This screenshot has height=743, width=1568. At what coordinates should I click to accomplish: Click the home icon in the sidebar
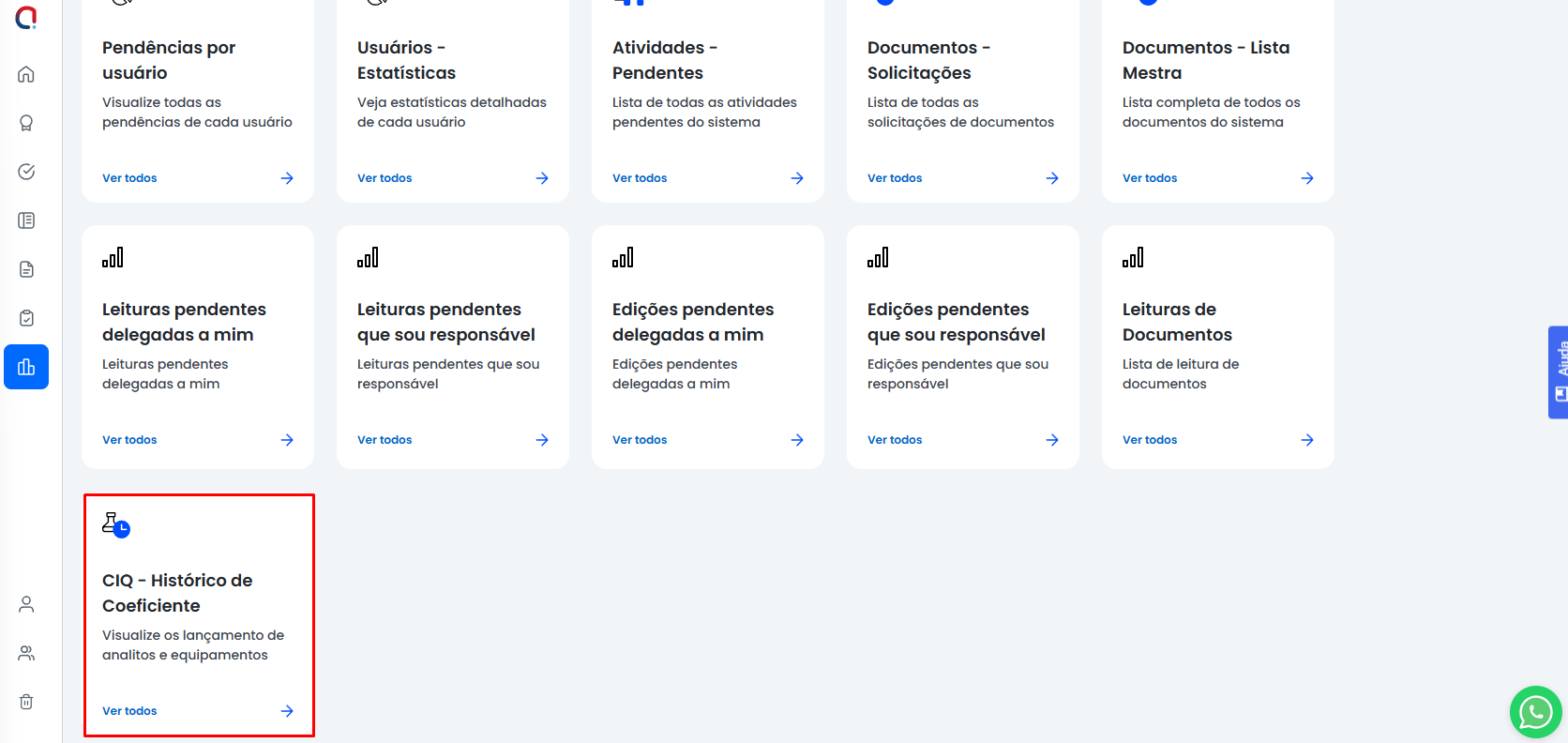(x=26, y=74)
